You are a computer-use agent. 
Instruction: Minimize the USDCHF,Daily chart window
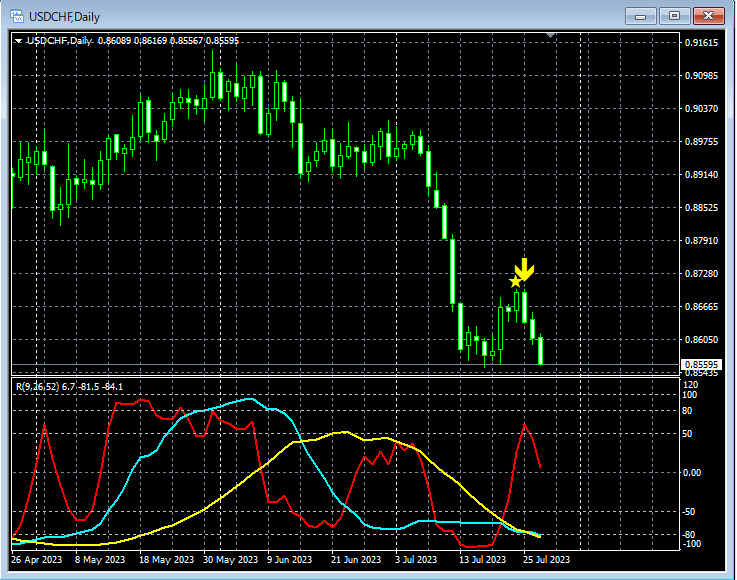640,16
